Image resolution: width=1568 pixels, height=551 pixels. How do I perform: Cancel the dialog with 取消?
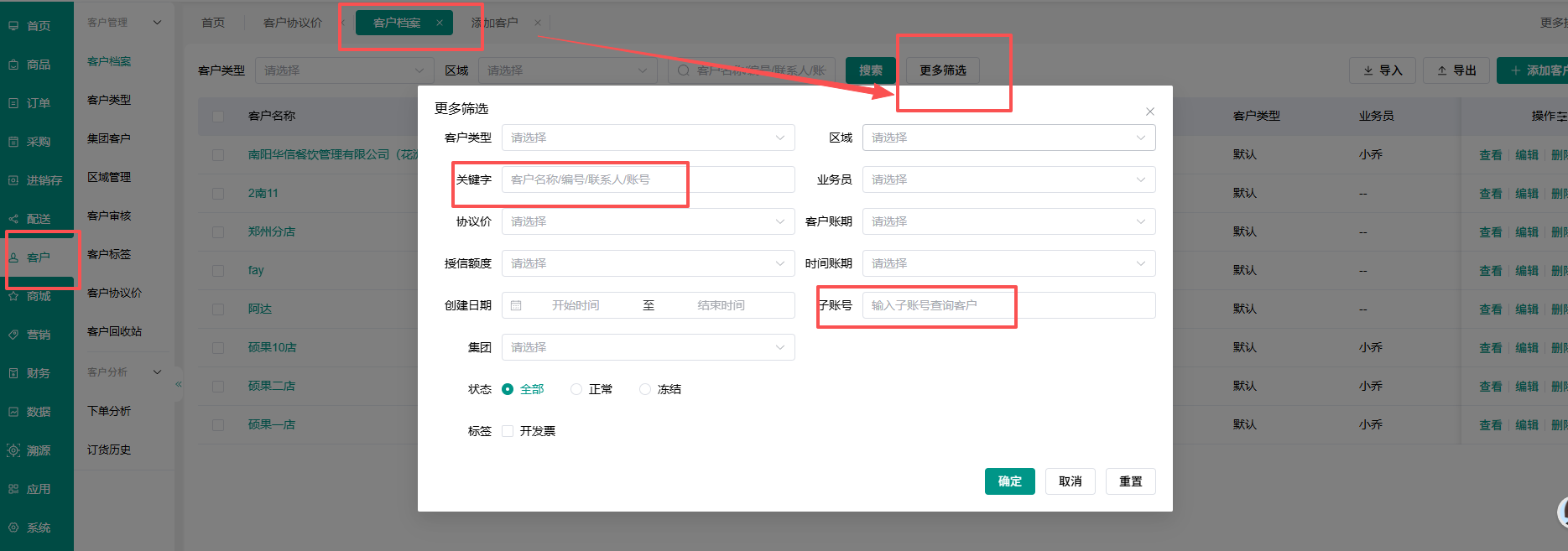tap(1071, 481)
